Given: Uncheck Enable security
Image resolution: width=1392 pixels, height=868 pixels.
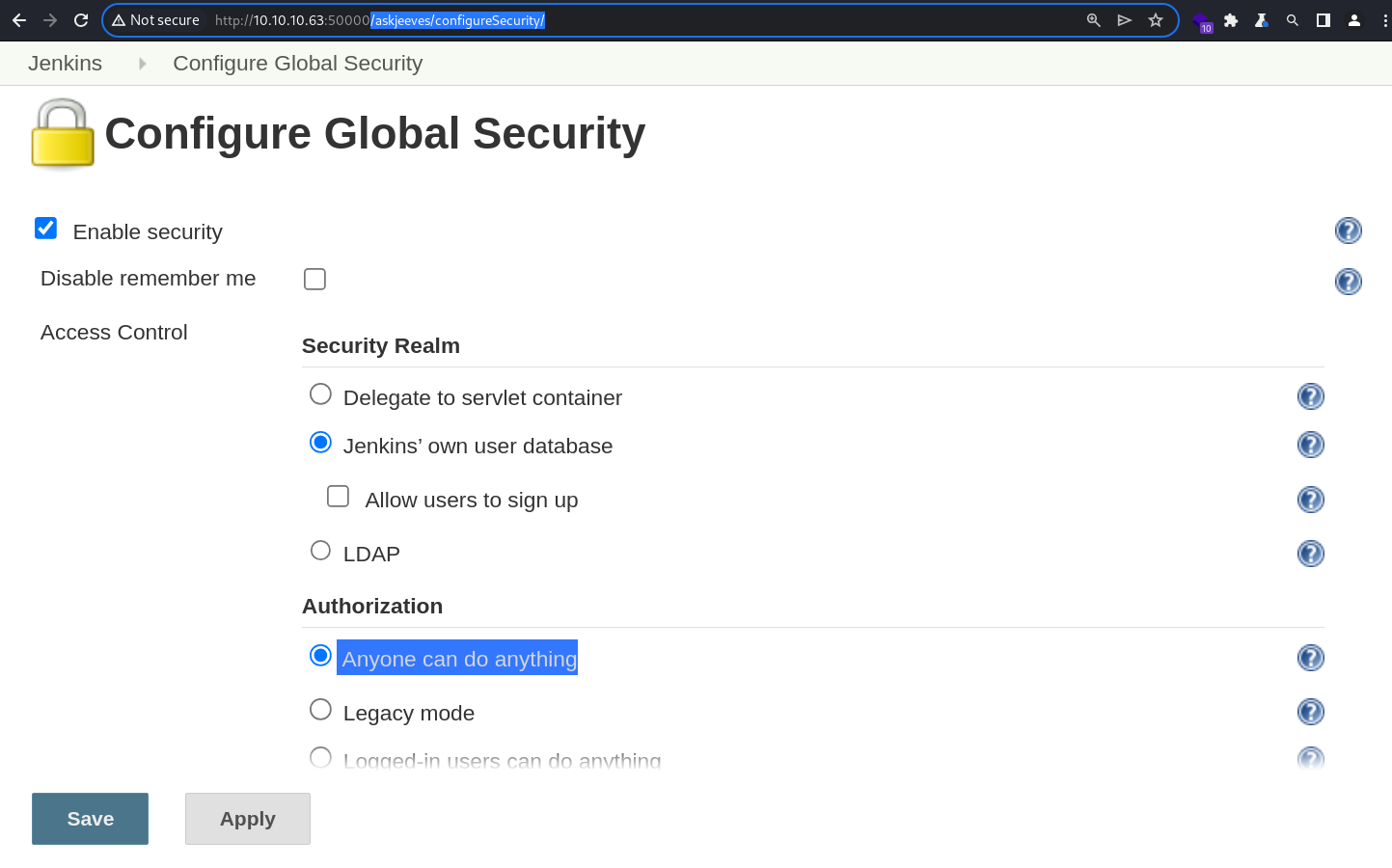Looking at the screenshot, I should [x=45, y=228].
